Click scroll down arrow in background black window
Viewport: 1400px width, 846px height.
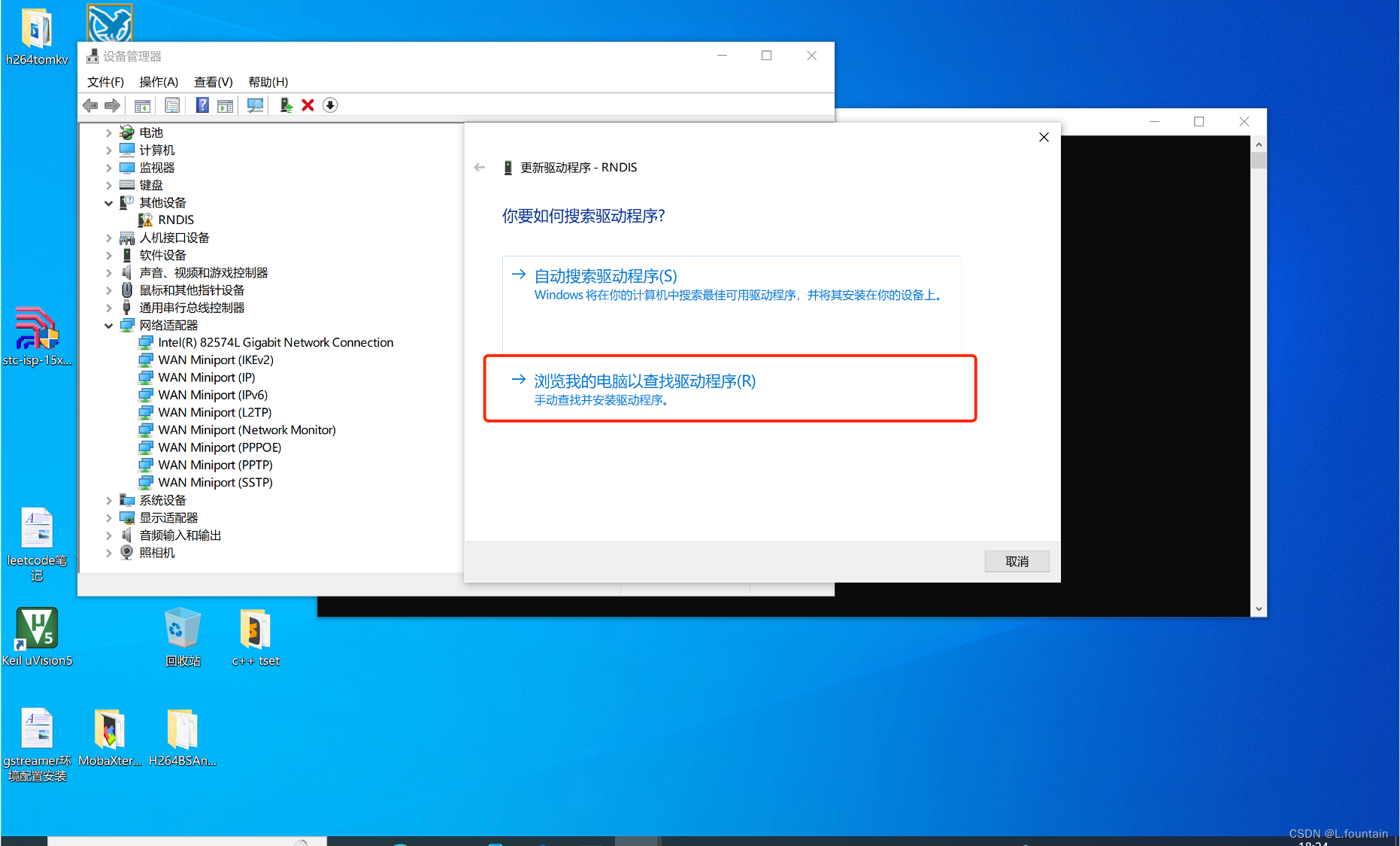tap(1259, 609)
